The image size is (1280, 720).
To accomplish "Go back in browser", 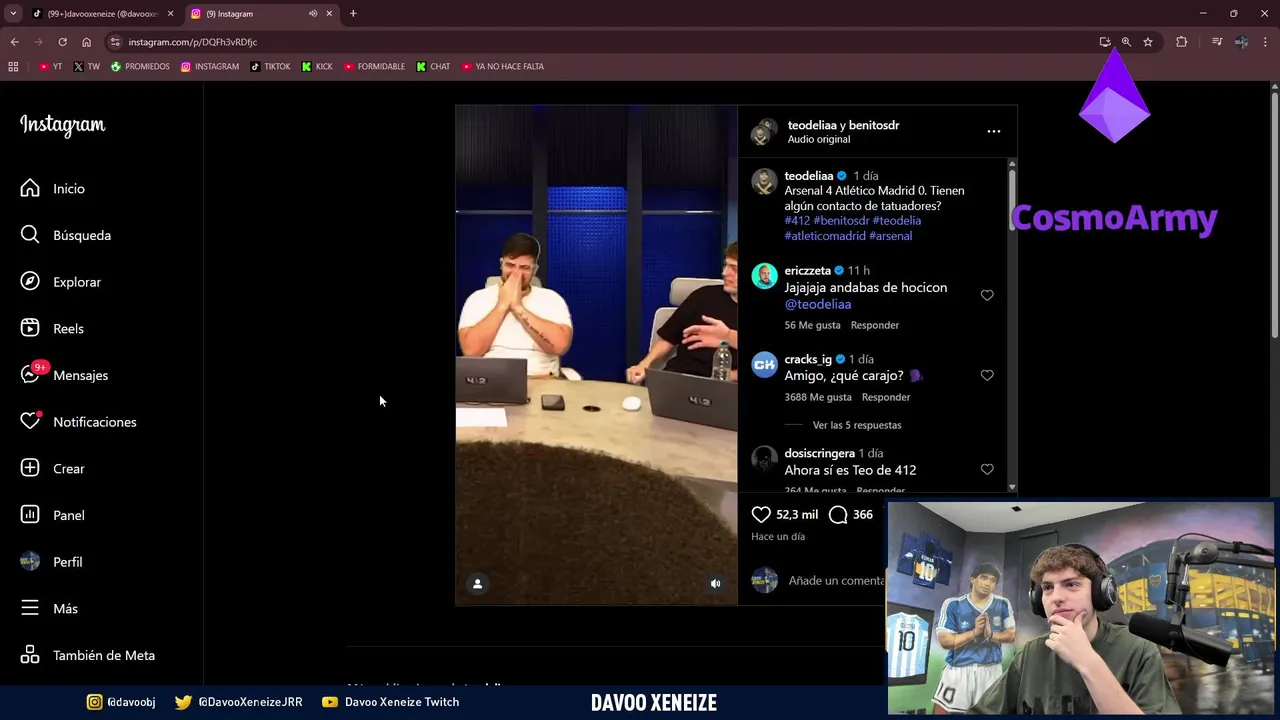I will (14, 42).
